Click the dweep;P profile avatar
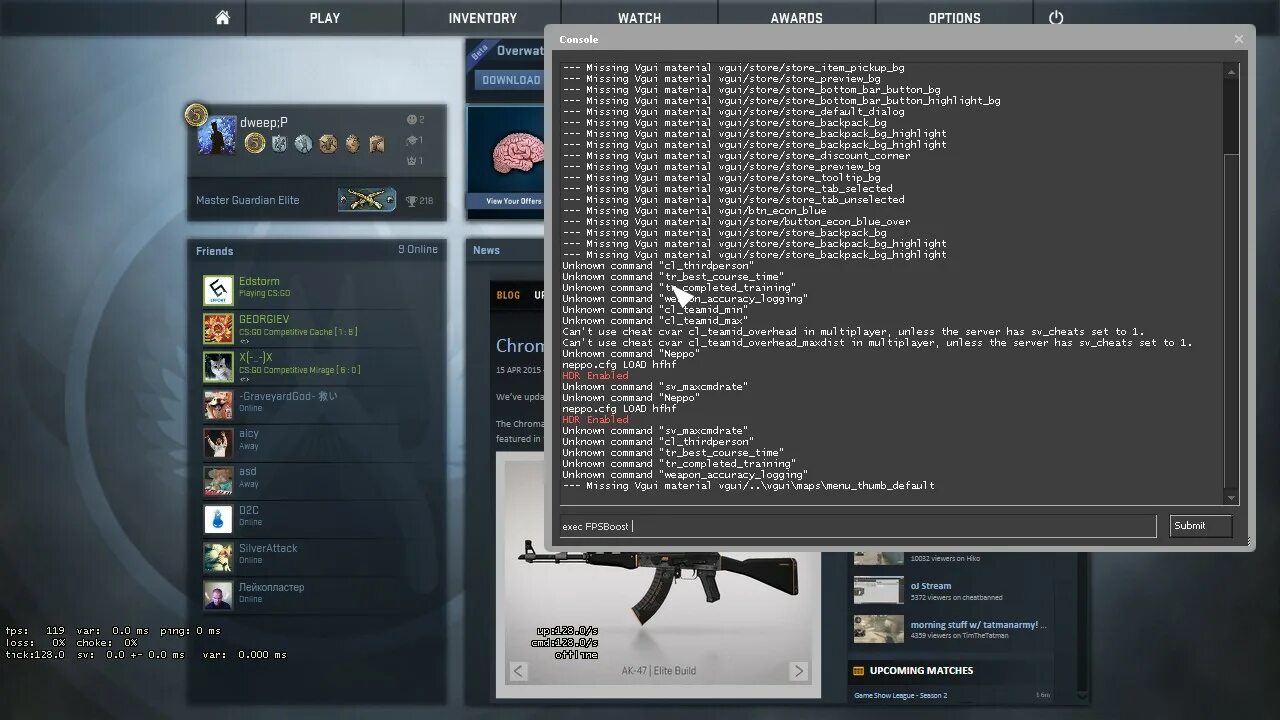 [x=217, y=135]
